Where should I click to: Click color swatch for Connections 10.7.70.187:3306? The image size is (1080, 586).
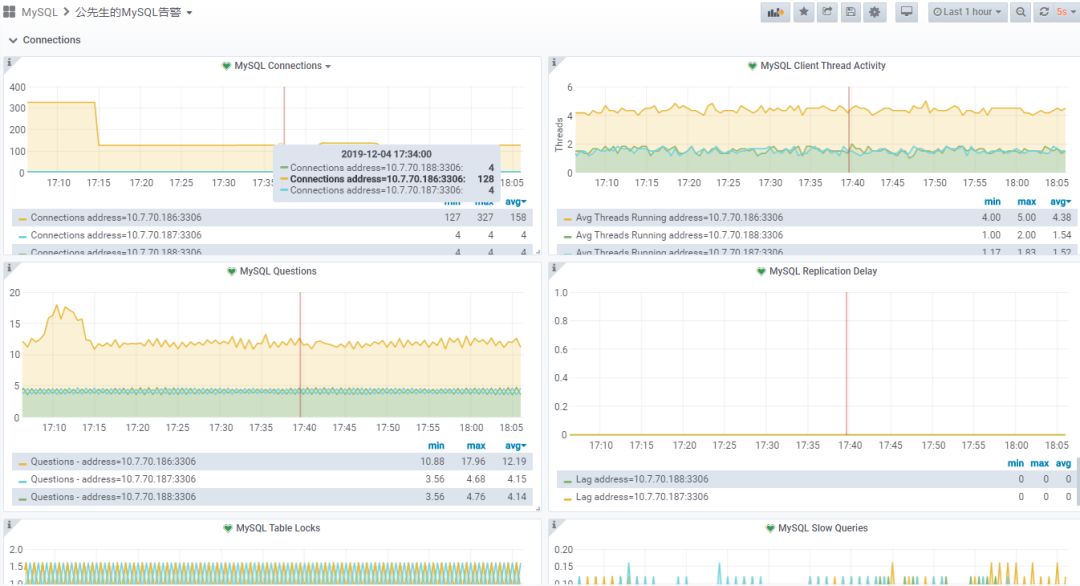tap(23, 236)
